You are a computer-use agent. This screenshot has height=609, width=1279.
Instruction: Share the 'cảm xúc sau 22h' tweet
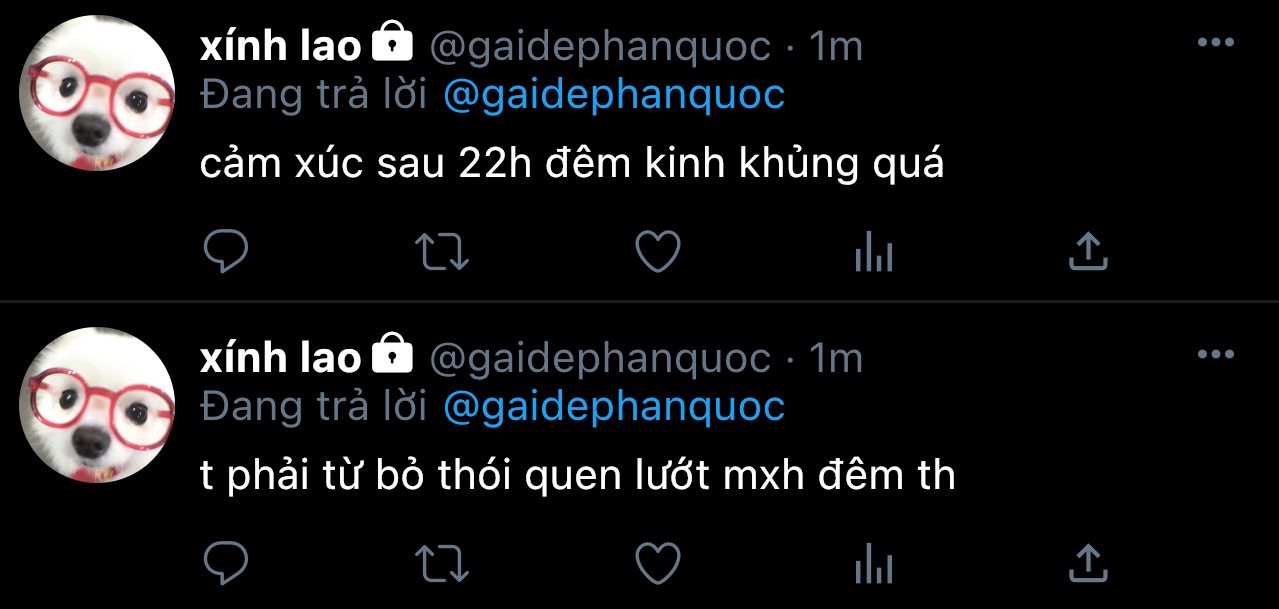coord(1088,252)
